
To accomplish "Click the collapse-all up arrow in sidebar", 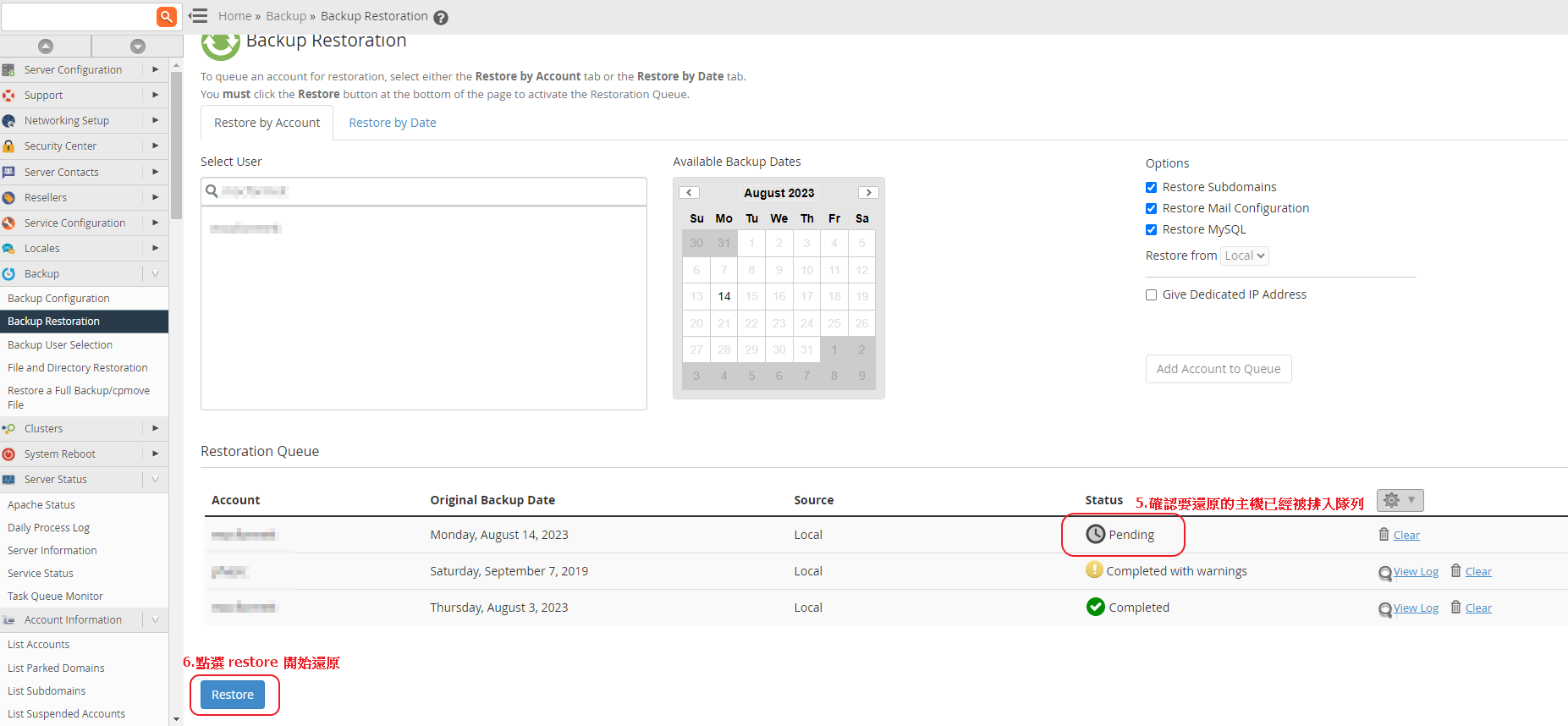I will [x=46, y=47].
